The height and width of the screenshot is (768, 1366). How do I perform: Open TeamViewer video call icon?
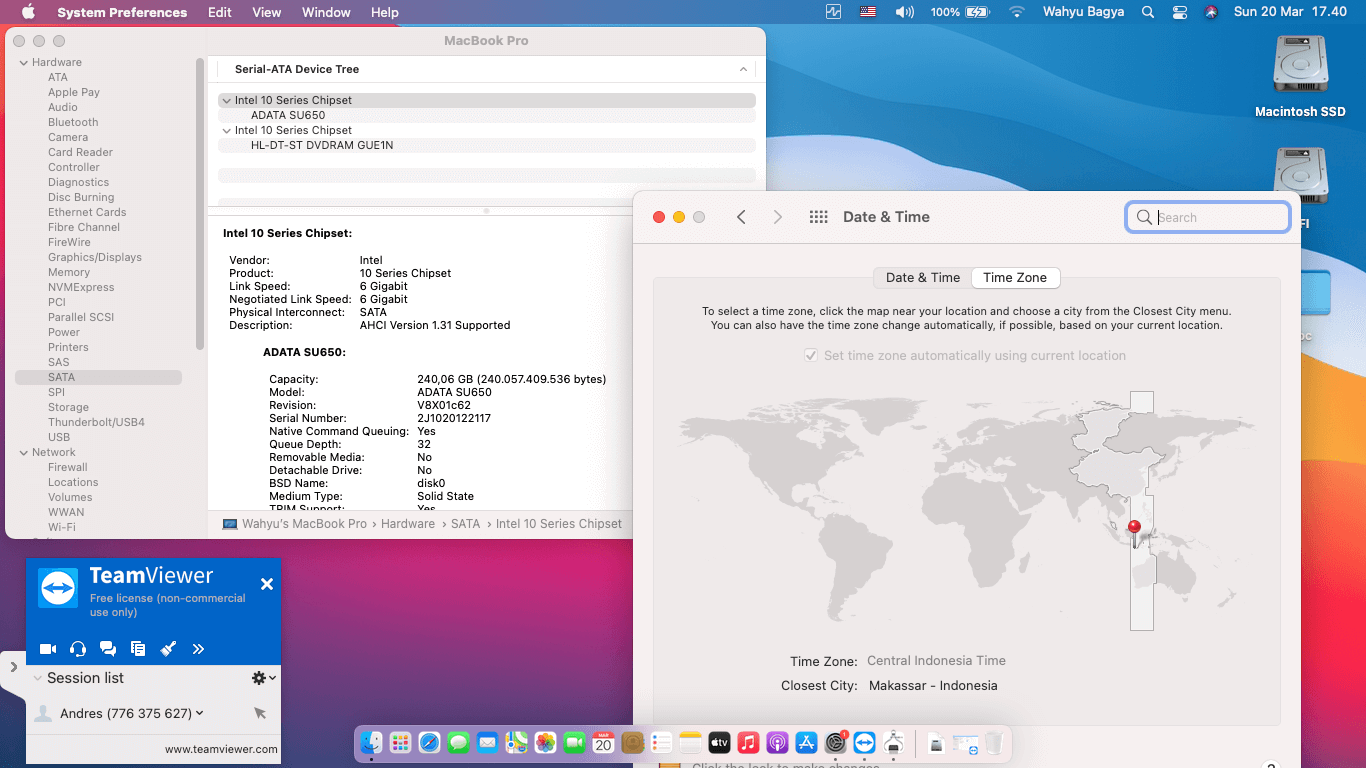pyautogui.click(x=48, y=649)
